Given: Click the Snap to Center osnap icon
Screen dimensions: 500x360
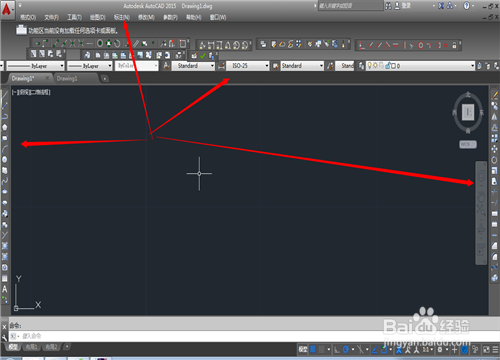Looking at the screenshot, I should [x=100, y=43].
